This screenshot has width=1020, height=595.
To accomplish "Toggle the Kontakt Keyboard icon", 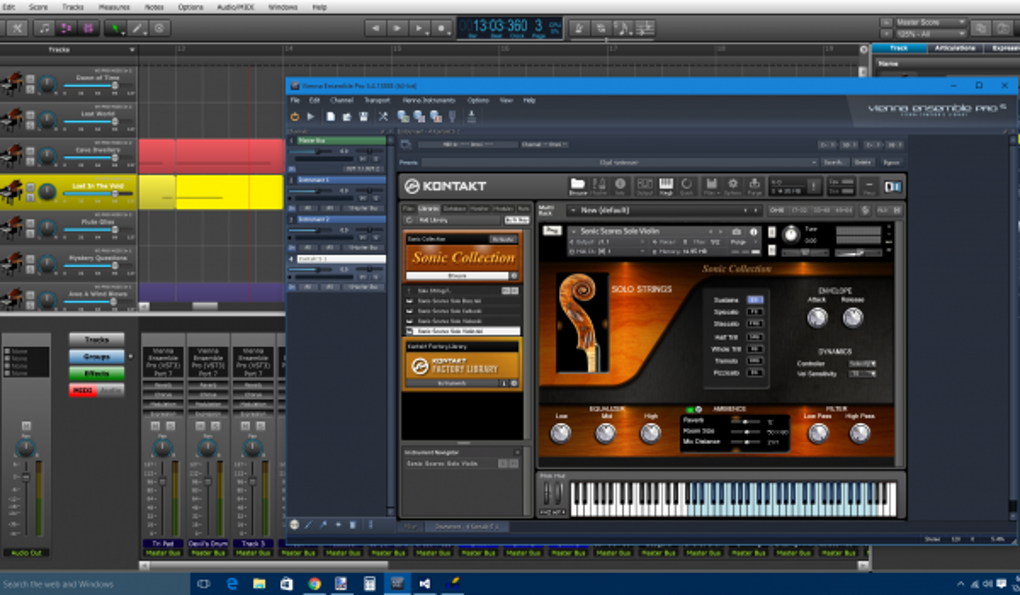I will click(665, 185).
